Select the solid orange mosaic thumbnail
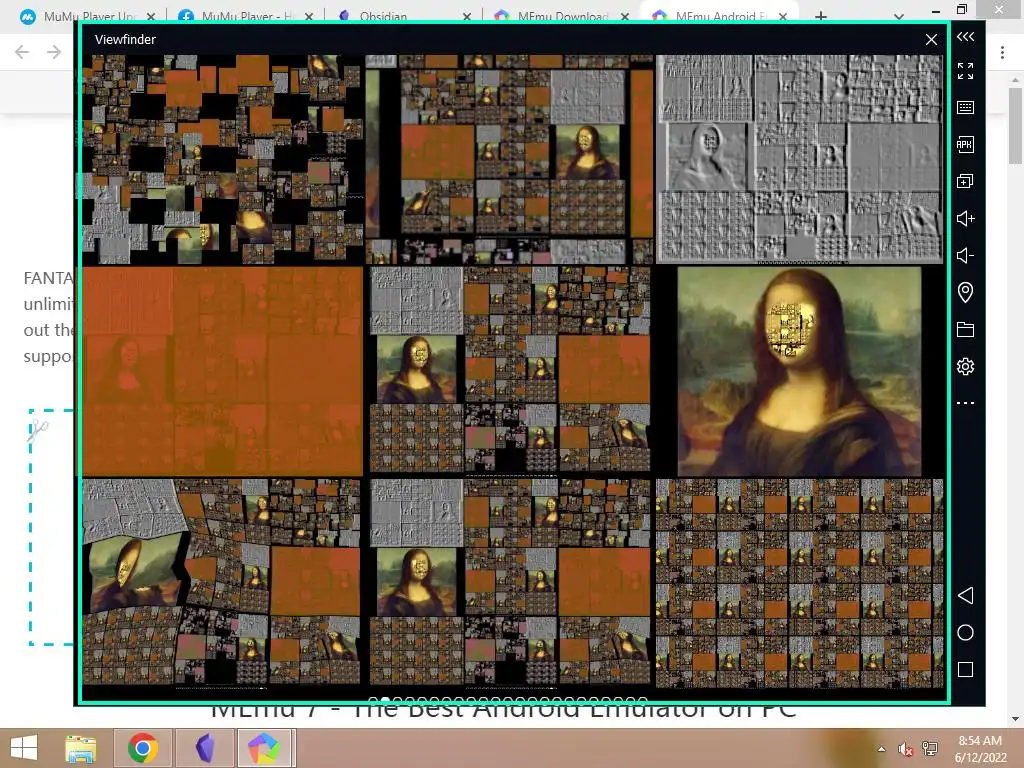 click(222, 371)
